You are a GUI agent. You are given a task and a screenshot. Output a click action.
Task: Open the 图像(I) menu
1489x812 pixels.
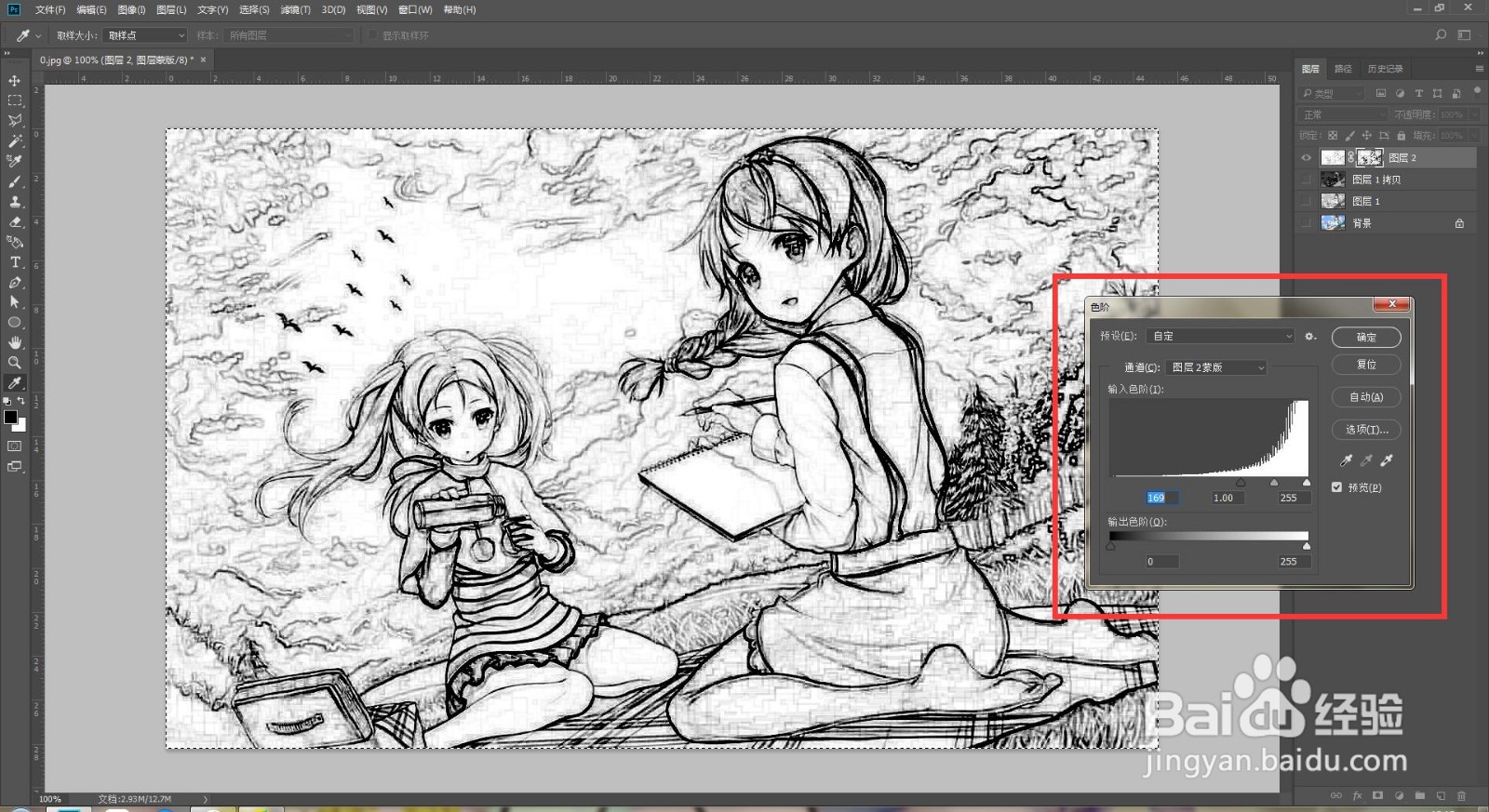pos(132,9)
